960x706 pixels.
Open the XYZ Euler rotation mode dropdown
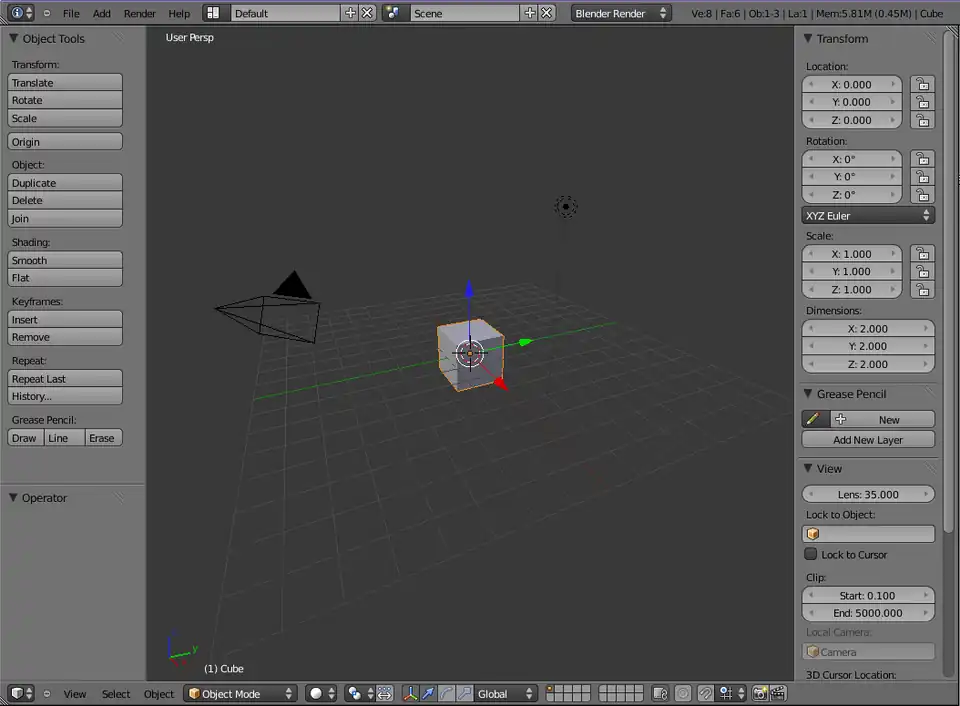pyautogui.click(x=868, y=215)
